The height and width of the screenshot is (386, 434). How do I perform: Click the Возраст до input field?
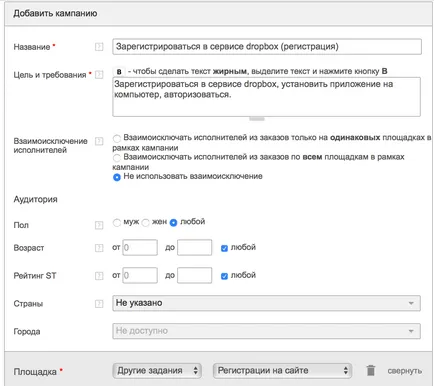point(195,248)
